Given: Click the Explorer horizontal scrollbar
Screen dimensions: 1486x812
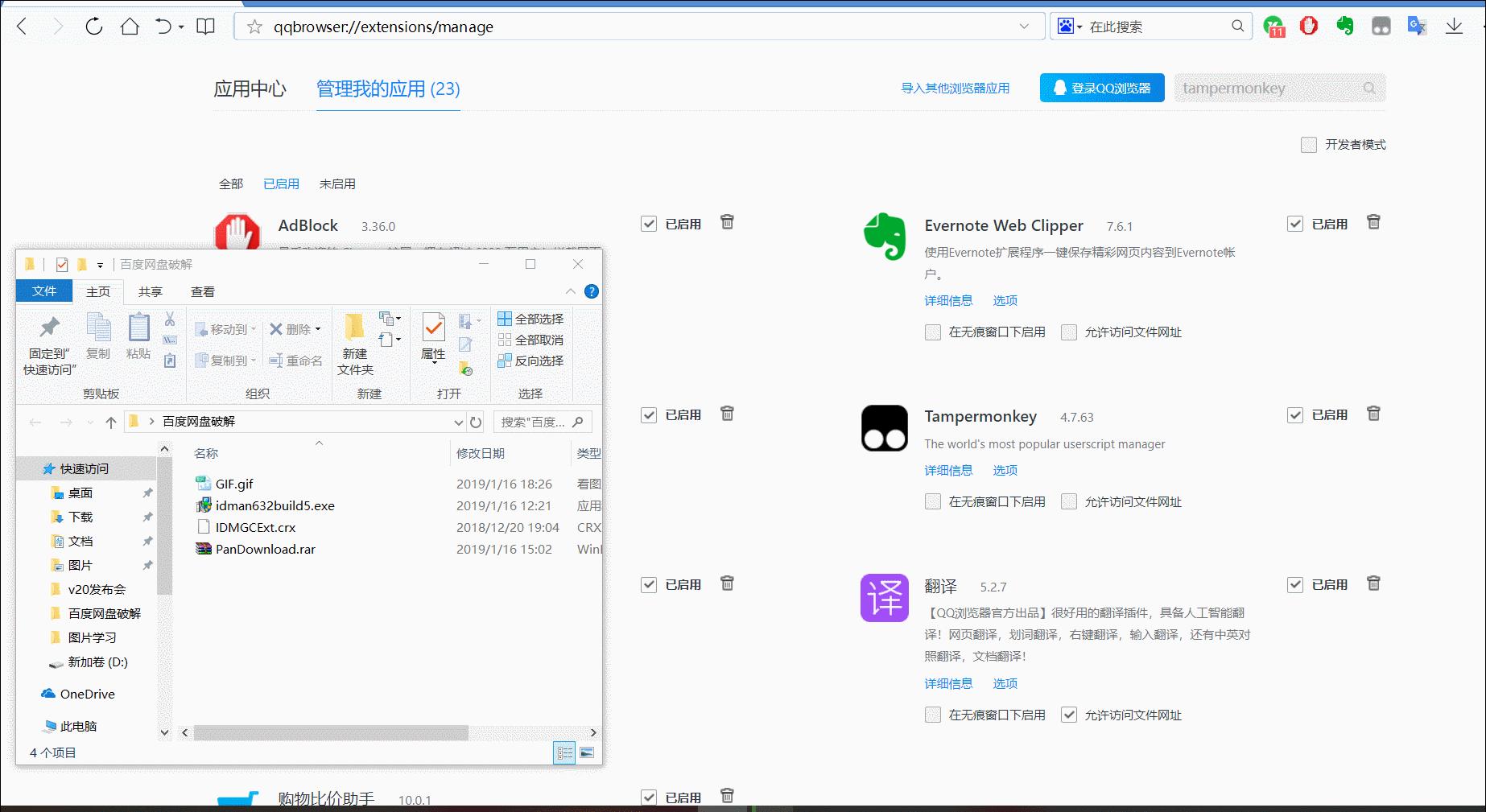Looking at the screenshot, I should [331, 733].
